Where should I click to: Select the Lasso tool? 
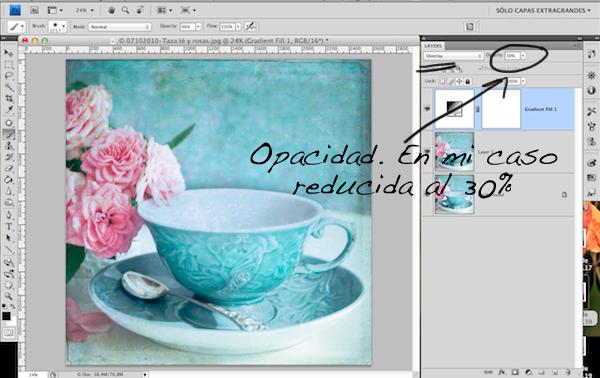click(8, 75)
